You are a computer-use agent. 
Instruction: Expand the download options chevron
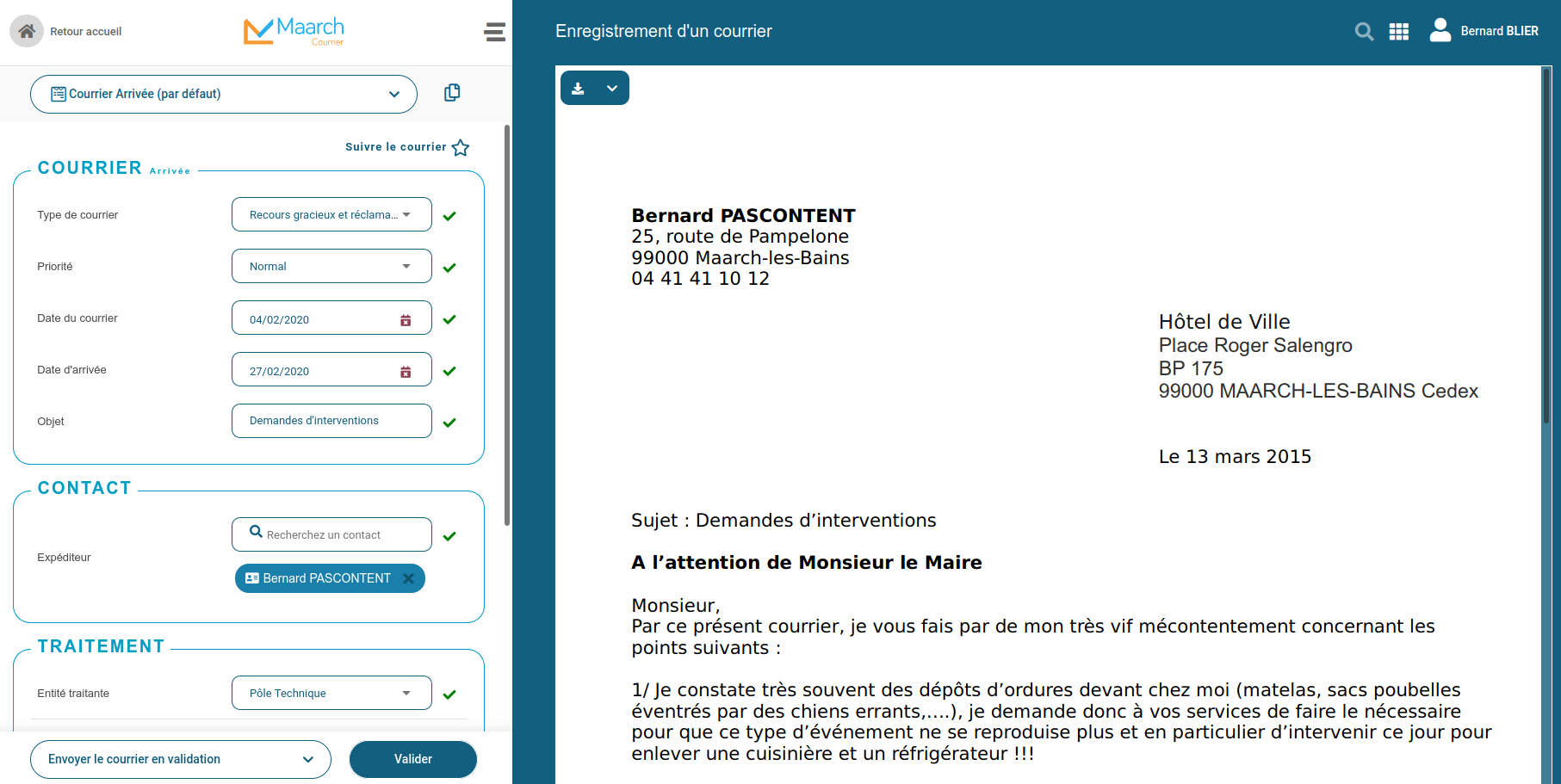pyautogui.click(x=613, y=88)
